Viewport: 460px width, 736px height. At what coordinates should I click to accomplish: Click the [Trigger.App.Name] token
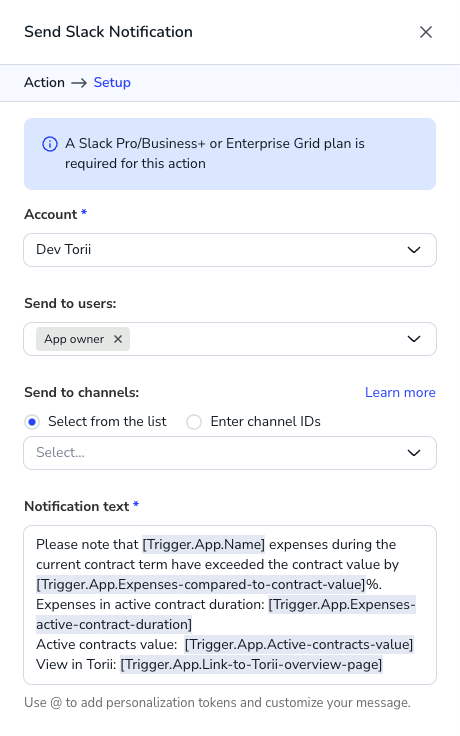click(204, 544)
